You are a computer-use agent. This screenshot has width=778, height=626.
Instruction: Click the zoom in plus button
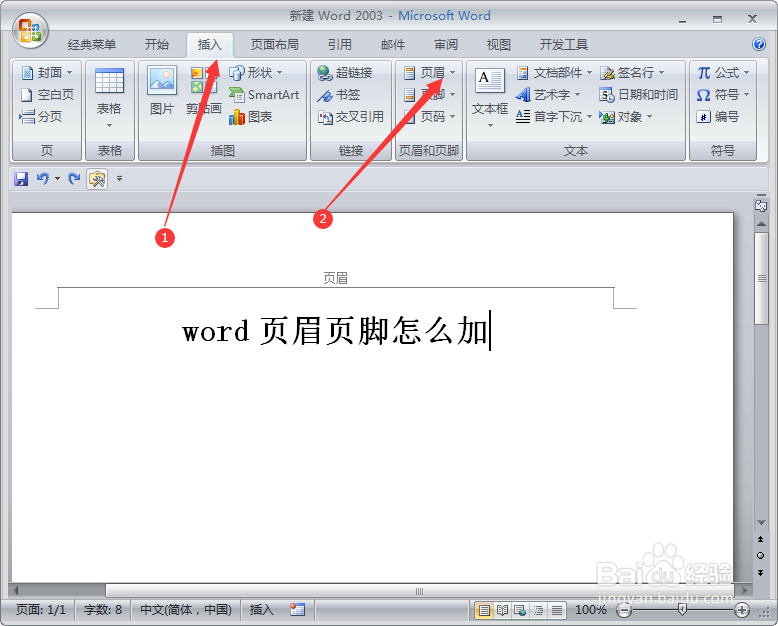point(742,610)
